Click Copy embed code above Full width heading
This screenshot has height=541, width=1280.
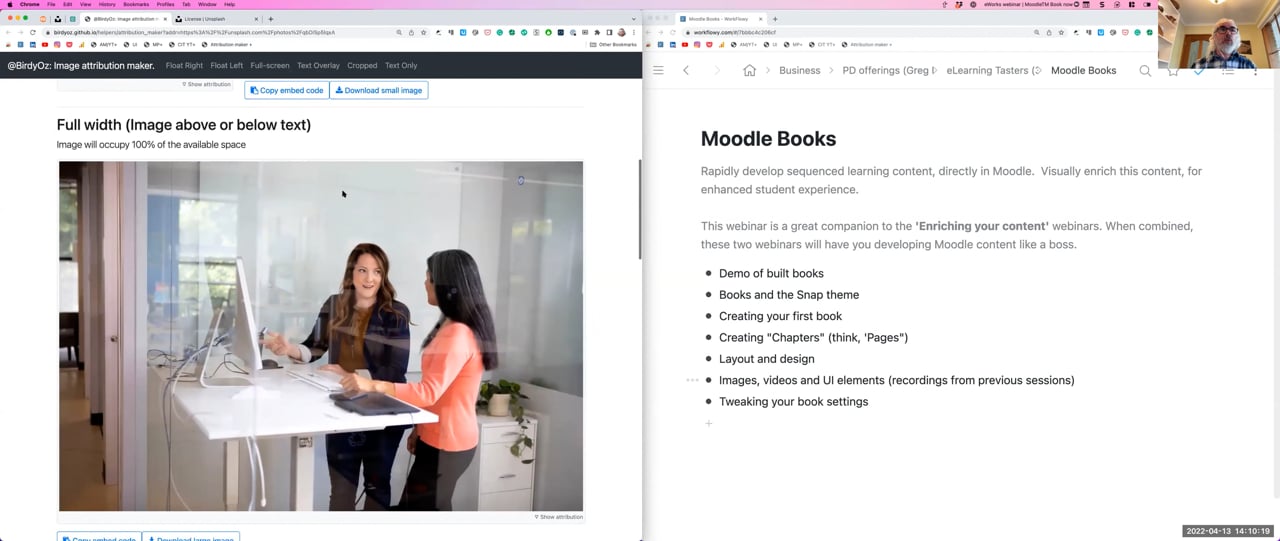click(x=287, y=90)
